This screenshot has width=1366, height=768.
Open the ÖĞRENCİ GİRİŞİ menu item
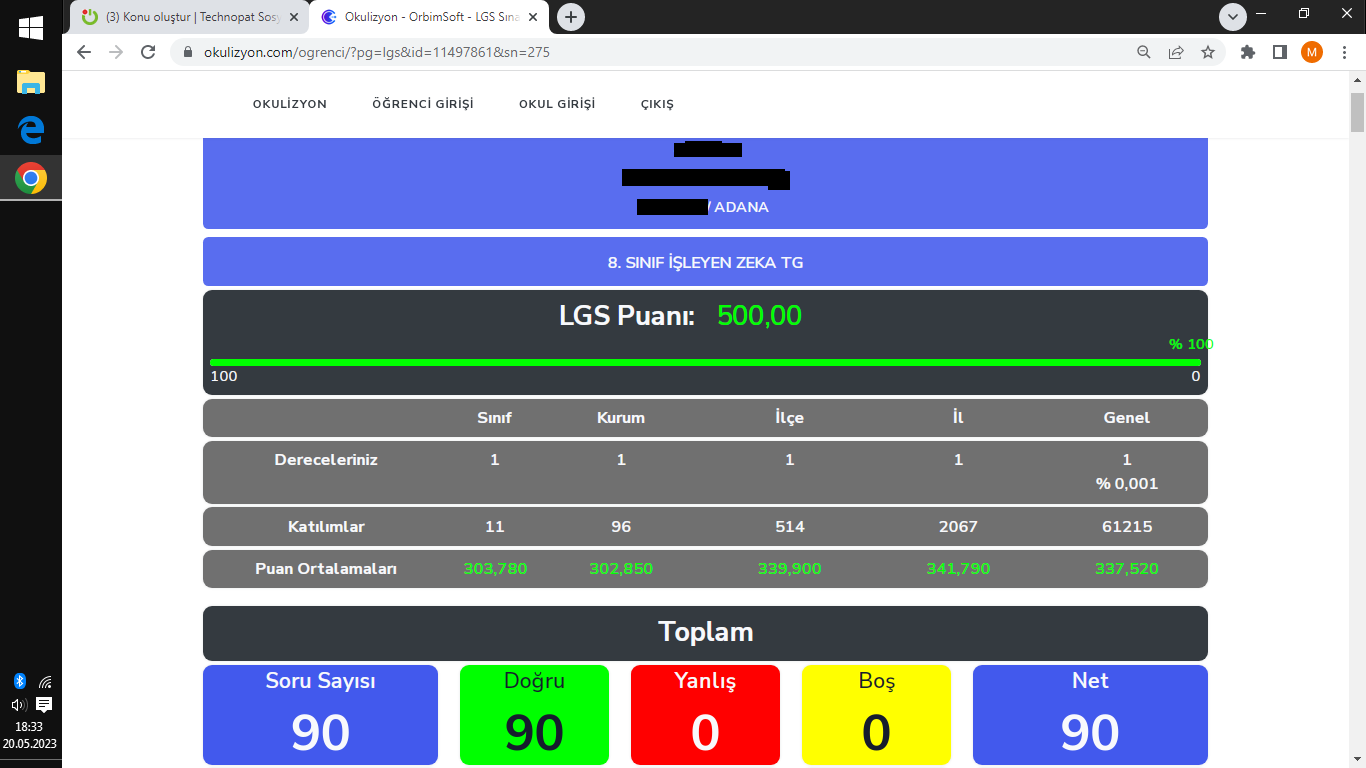(x=423, y=104)
